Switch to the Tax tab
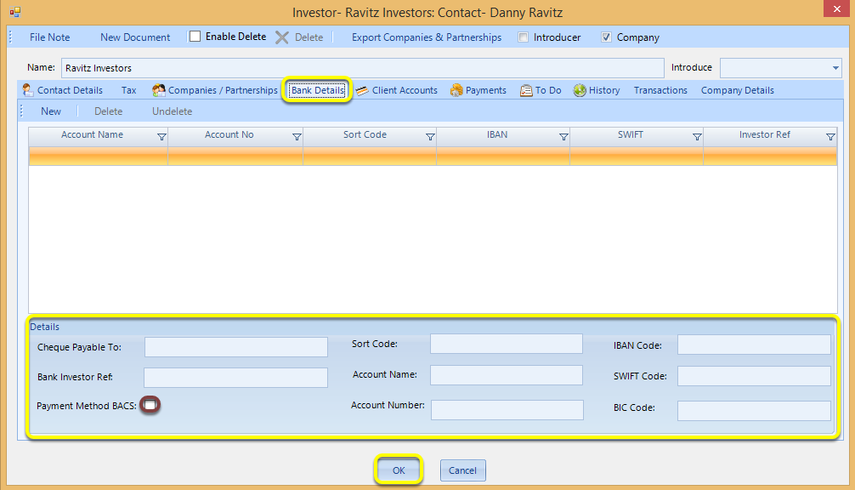 click(x=129, y=90)
